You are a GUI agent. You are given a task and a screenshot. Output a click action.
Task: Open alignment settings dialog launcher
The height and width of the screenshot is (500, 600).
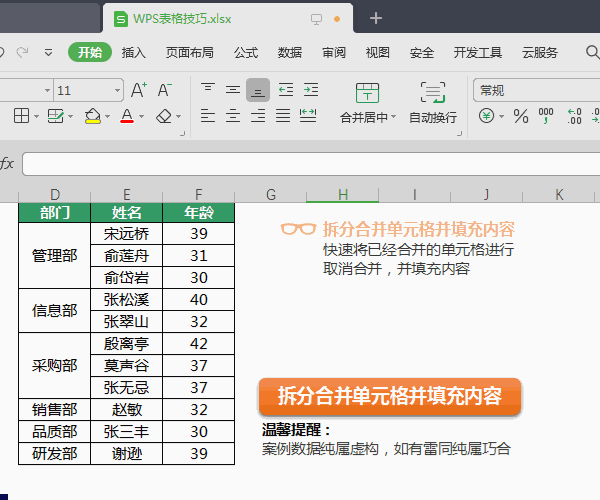click(460, 134)
